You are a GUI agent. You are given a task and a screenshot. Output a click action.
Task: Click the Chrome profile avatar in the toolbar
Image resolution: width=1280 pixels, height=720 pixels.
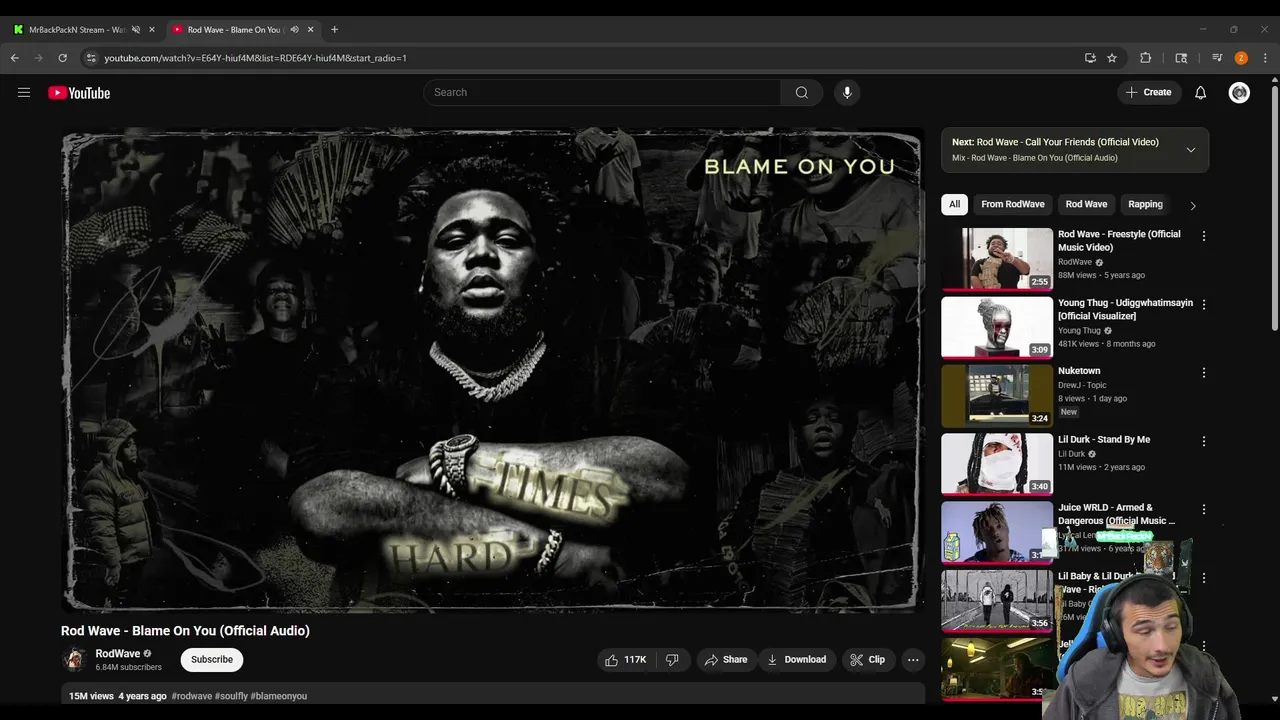coord(1241,58)
